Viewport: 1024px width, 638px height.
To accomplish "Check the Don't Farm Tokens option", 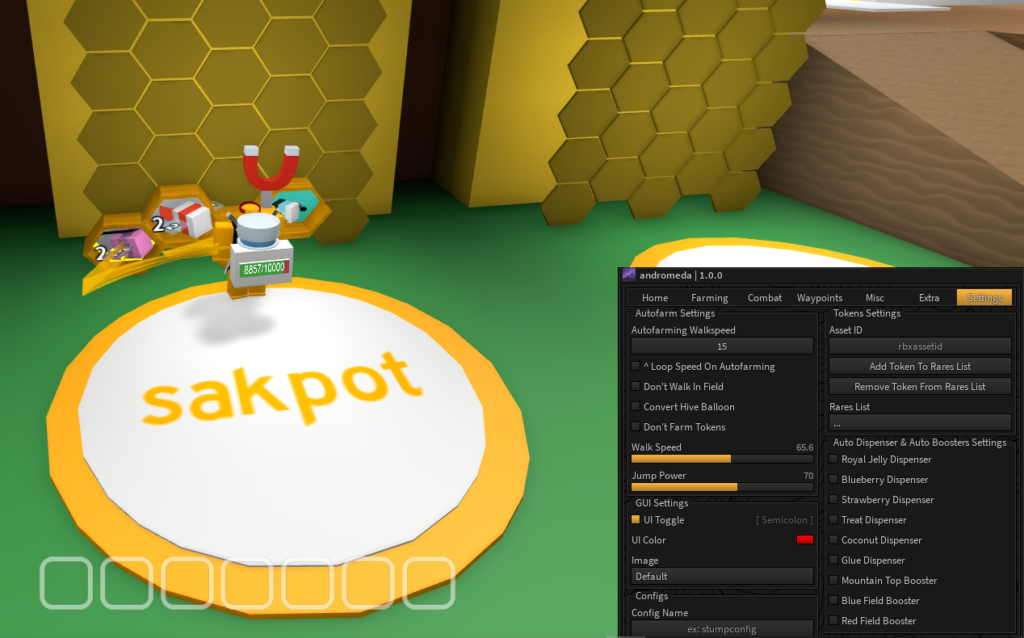I will click(x=635, y=426).
